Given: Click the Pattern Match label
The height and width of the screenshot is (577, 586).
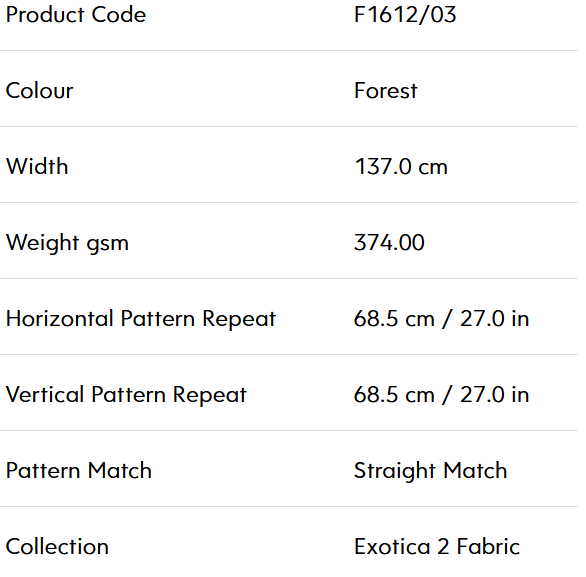Looking at the screenshot, I should pos(79,470).
